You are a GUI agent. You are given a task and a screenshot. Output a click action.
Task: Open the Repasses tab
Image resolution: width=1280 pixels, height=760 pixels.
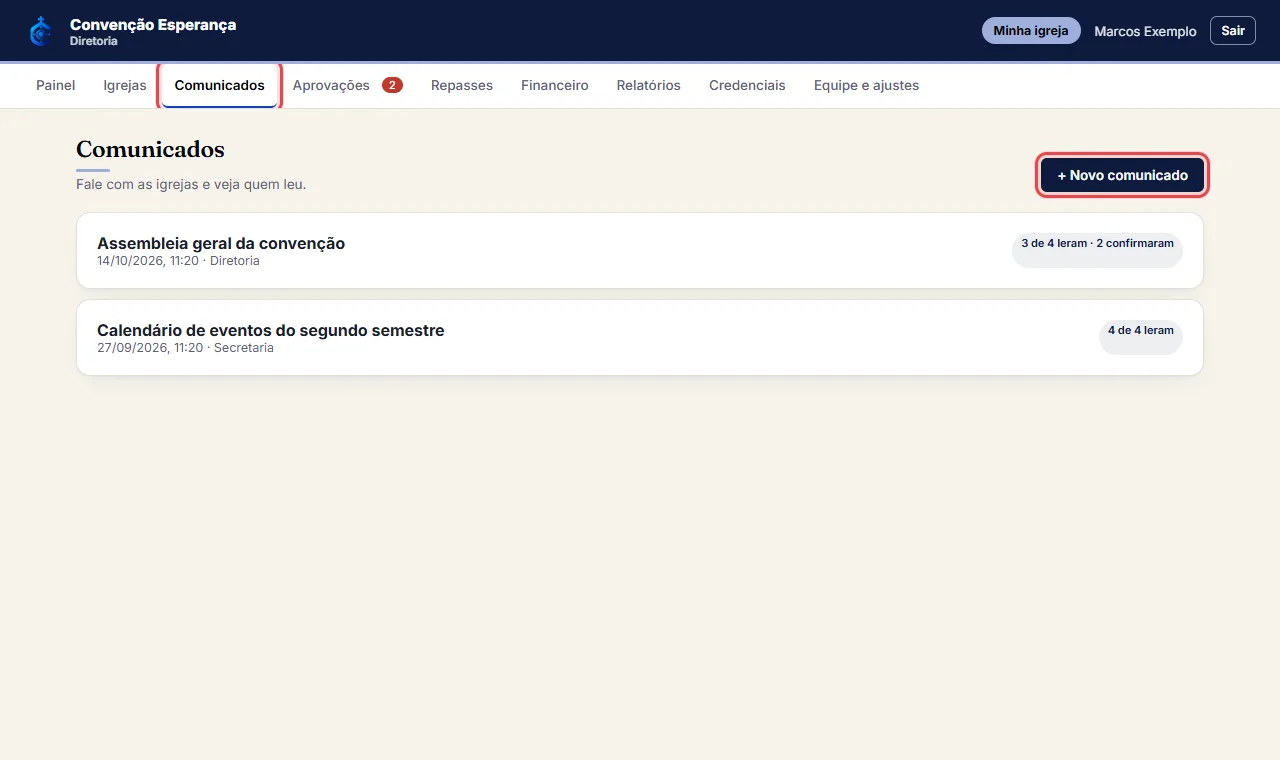[462, 85]
